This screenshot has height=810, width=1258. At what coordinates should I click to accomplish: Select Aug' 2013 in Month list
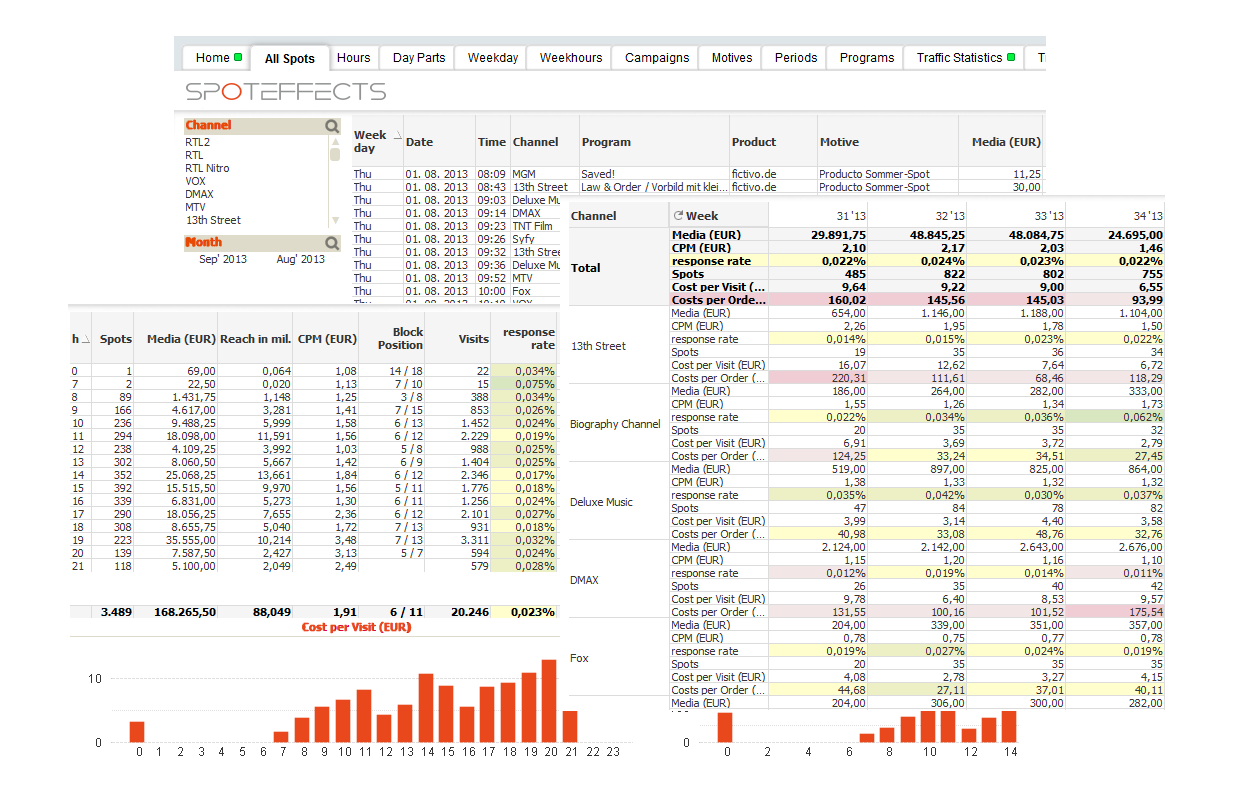click(301, 259)
